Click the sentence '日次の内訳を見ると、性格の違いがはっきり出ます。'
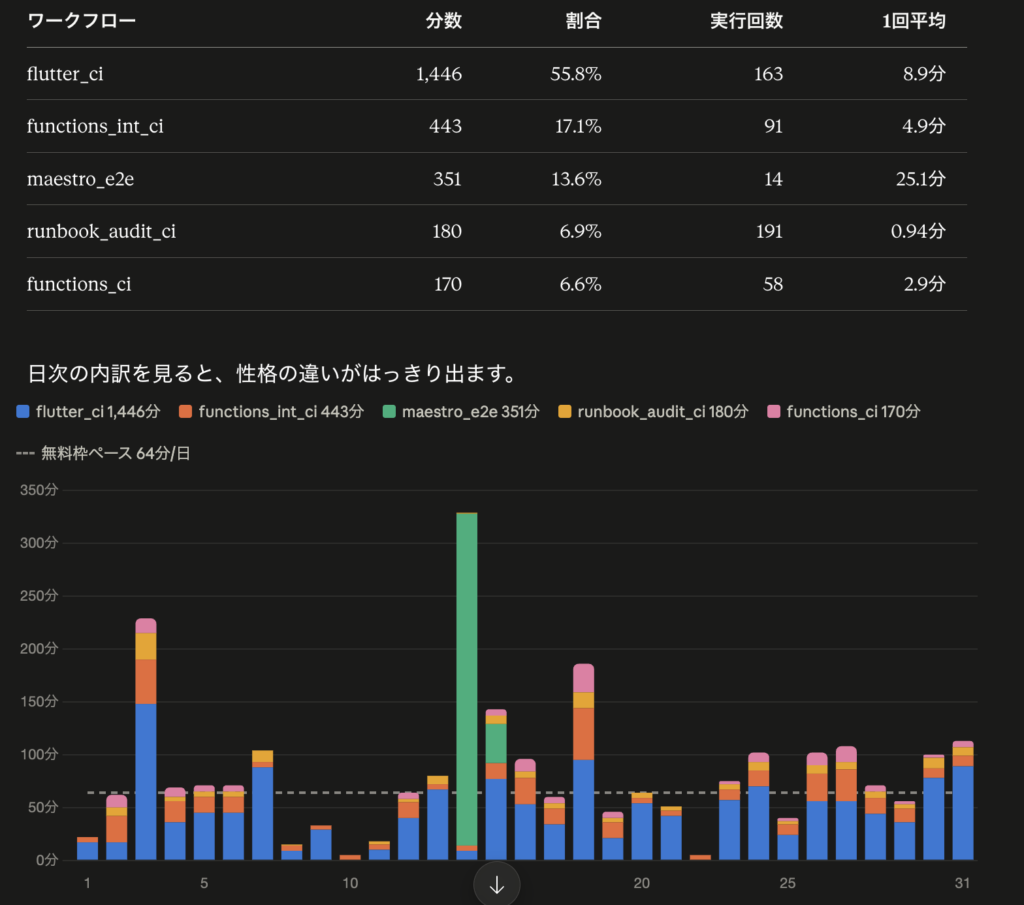1024x905 pixels. tap(274, 373)
